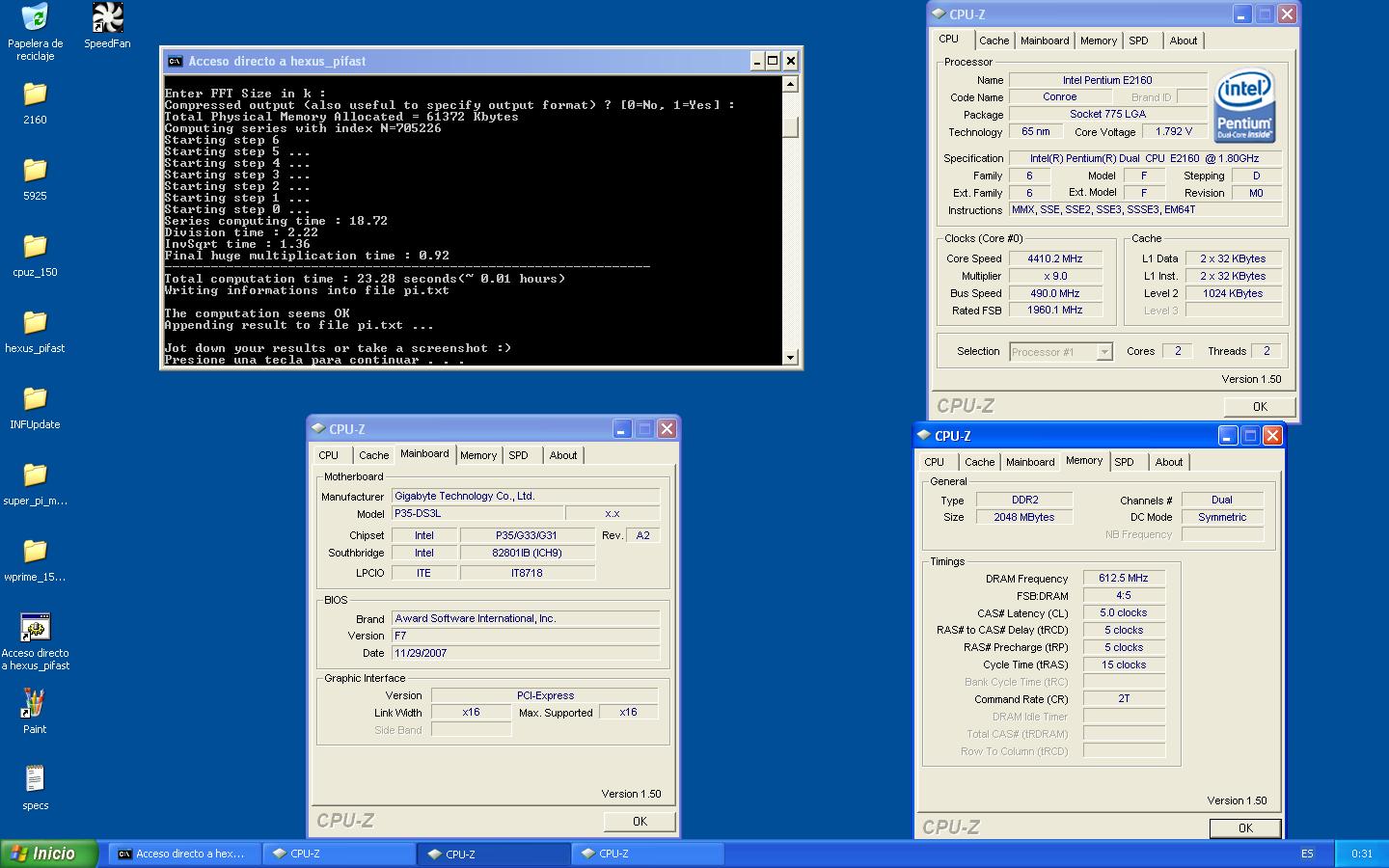The height and width of the screenshot is (868, 1389).
Task: Click the 0:31 clock in system tray
Action: (x=1362, y=854)
